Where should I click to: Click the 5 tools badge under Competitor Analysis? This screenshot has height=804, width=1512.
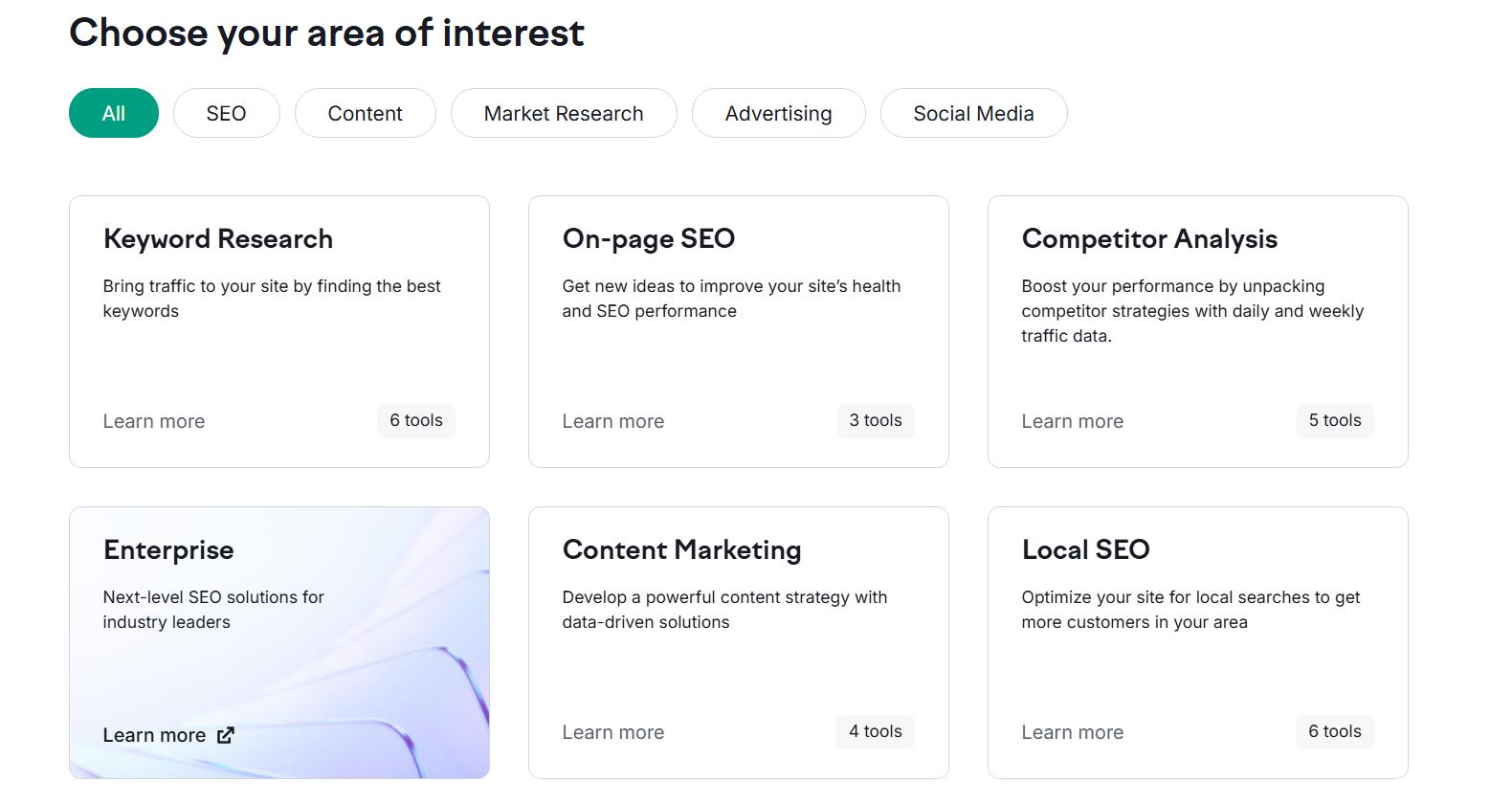(x=1334, y=420)
